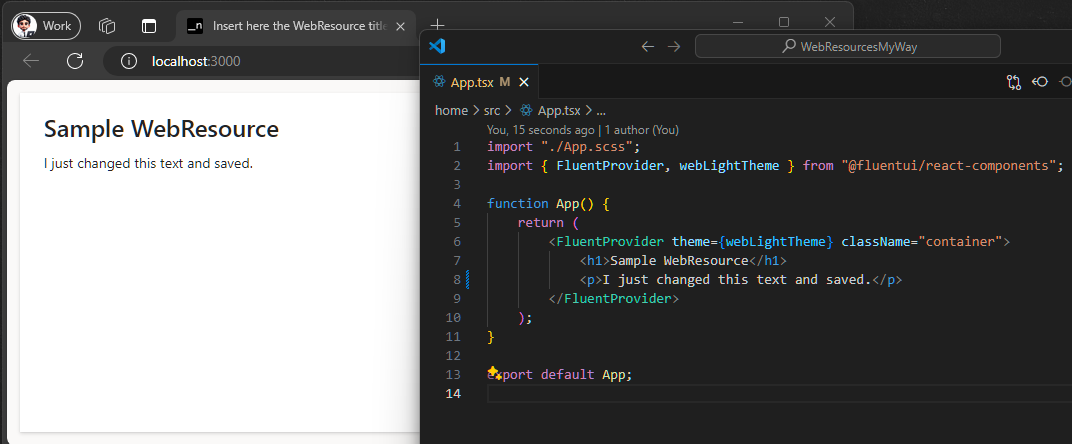
Task: Select the App.tsx editor tab
Action: click(472, 82)
